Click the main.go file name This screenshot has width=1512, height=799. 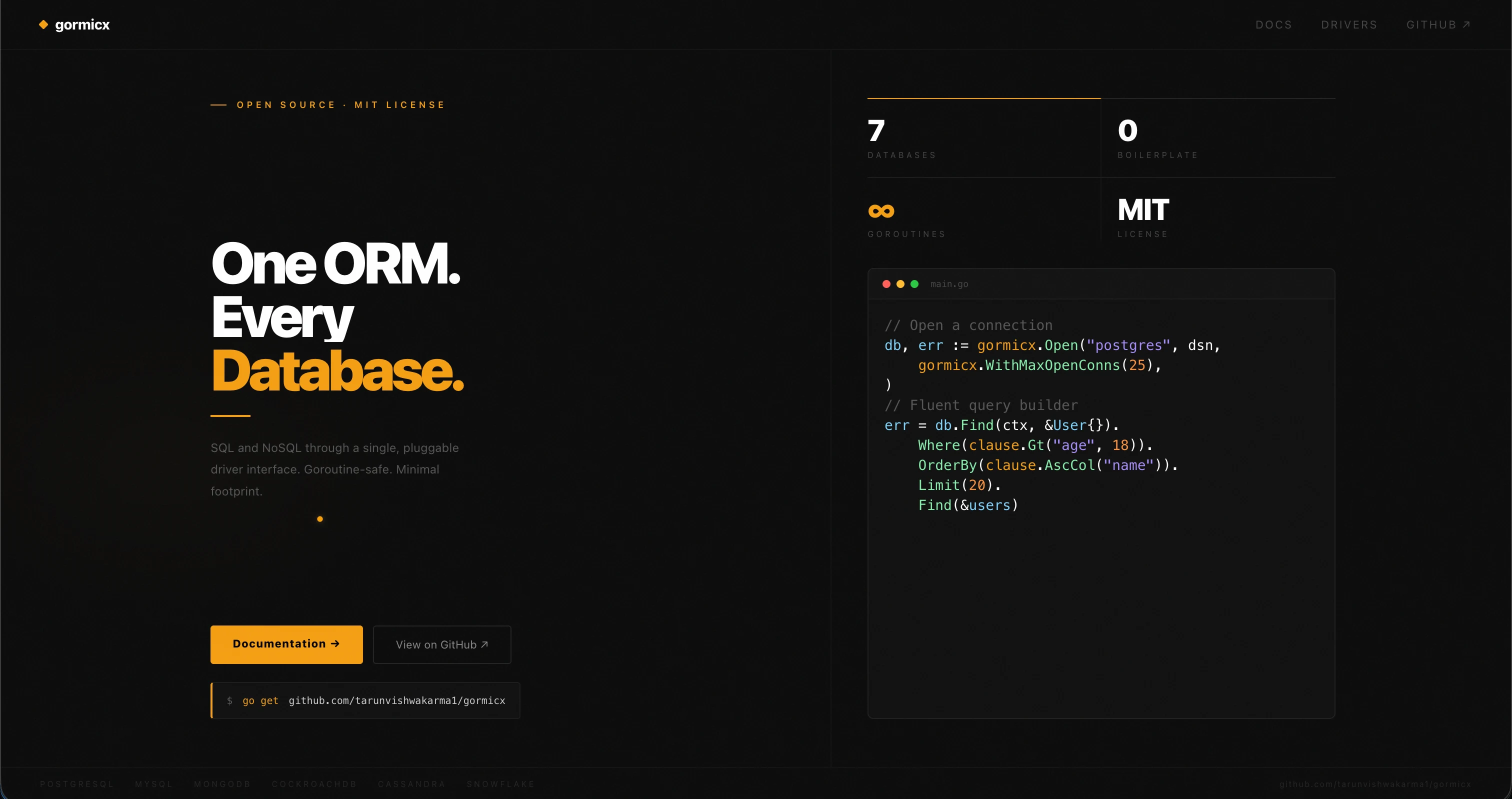click(x=949, y=284)
